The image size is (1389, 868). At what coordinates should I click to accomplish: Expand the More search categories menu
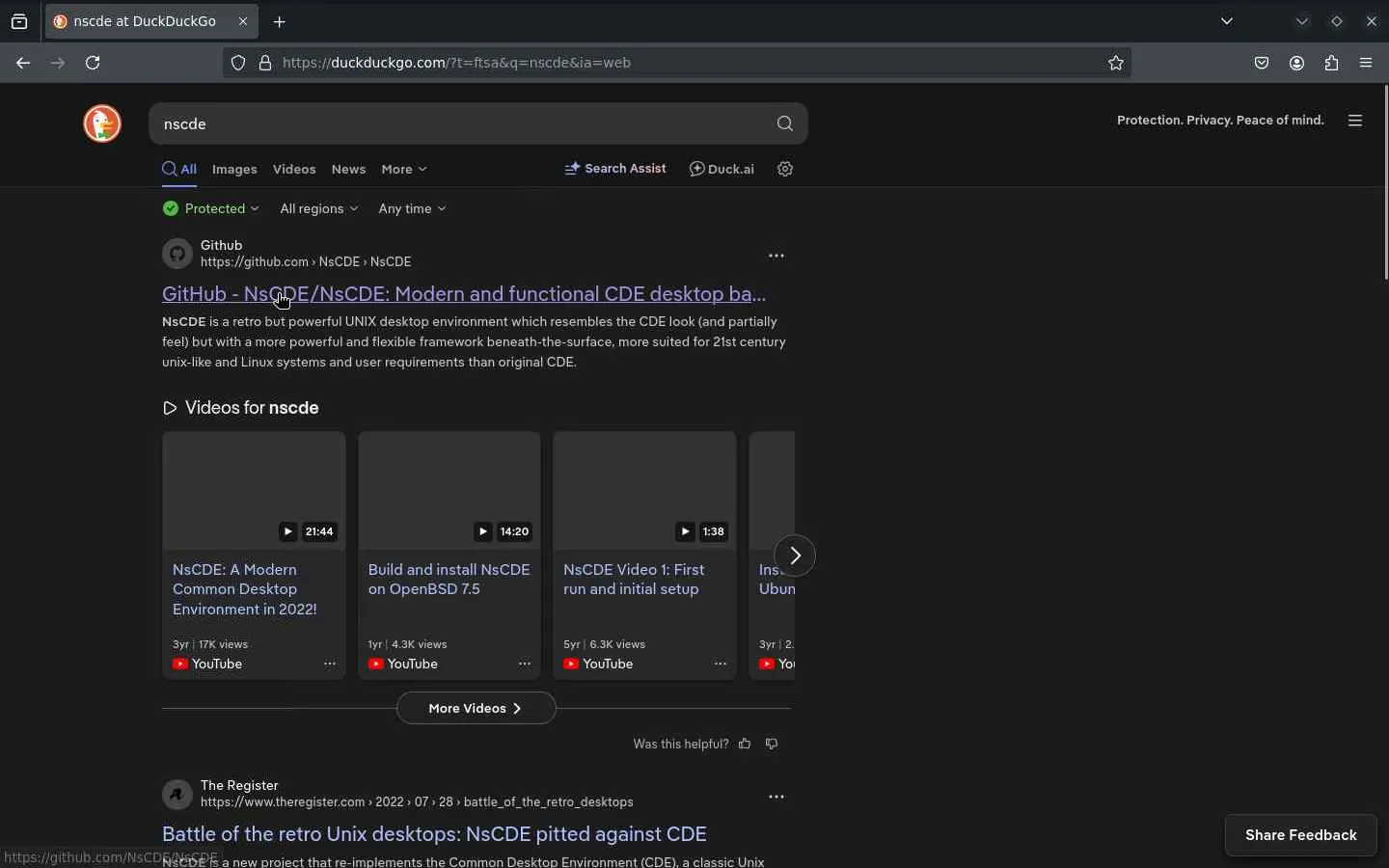click(404, 170)
